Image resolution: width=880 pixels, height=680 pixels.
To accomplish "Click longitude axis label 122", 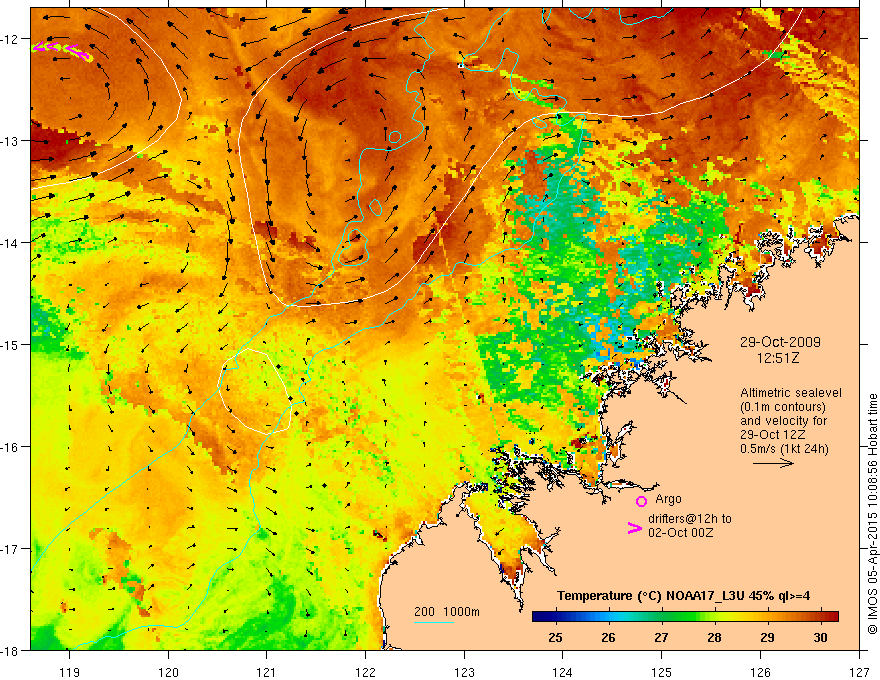I will [365, 672].
